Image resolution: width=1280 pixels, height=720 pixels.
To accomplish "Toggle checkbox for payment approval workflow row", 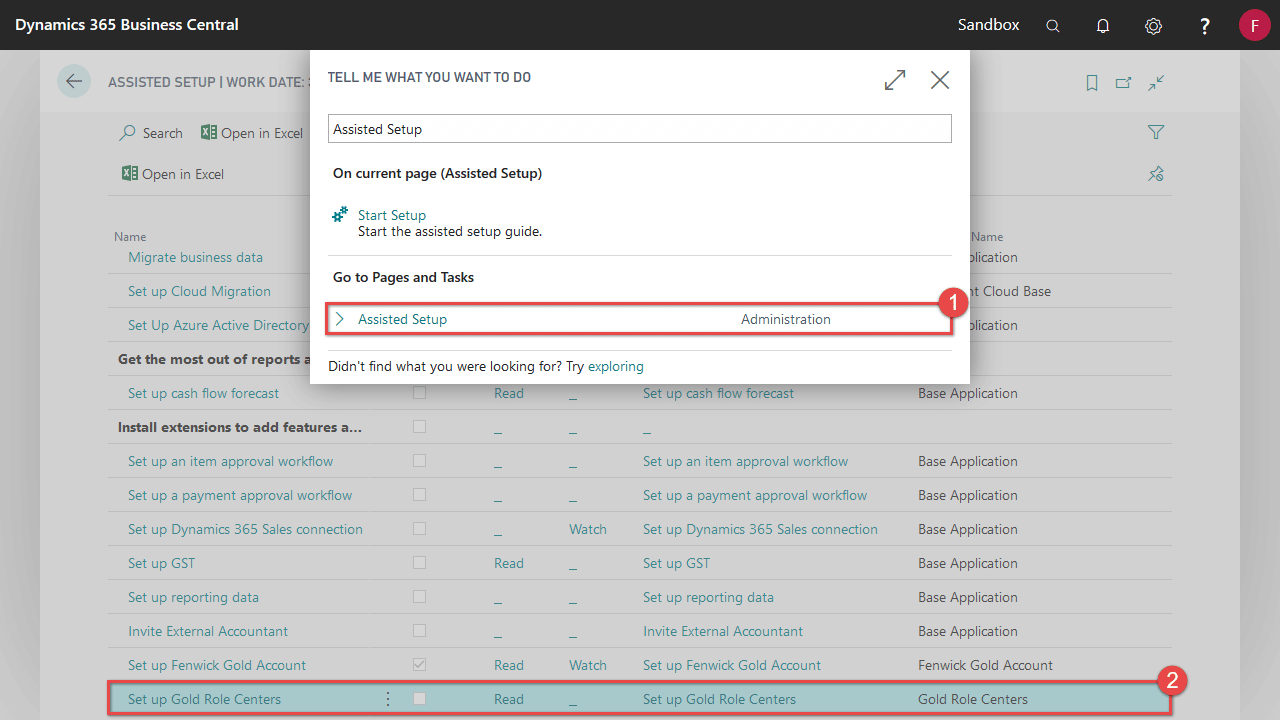I will 419,495.
